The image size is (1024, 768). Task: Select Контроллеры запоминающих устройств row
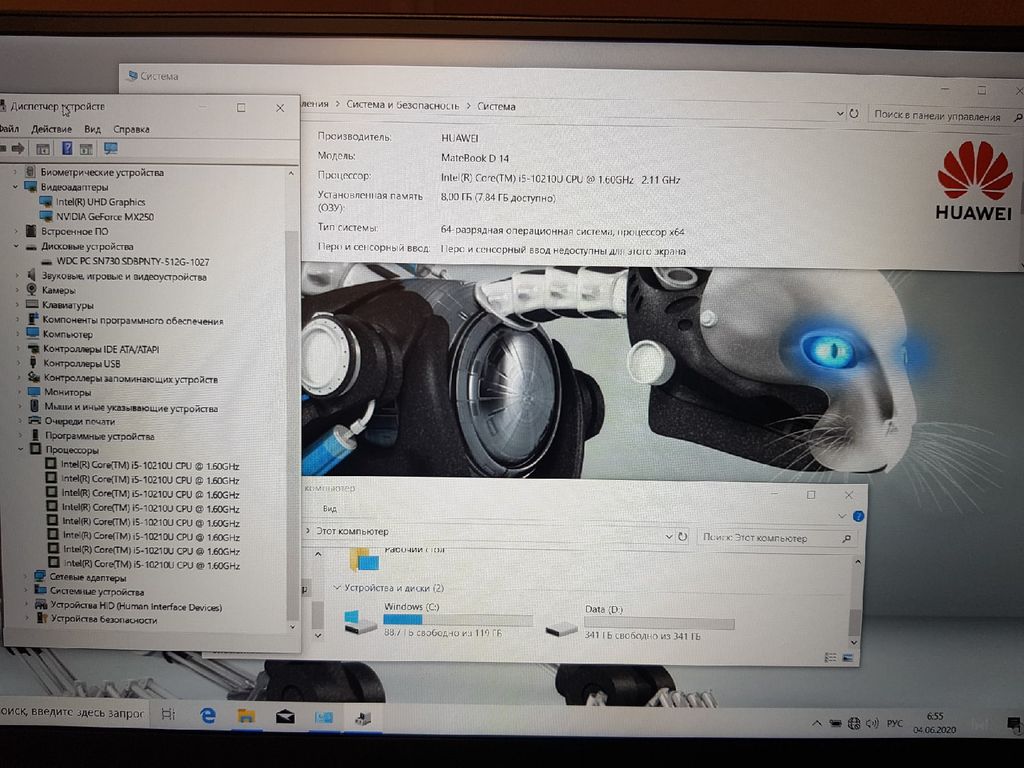[x=131, y=378]
